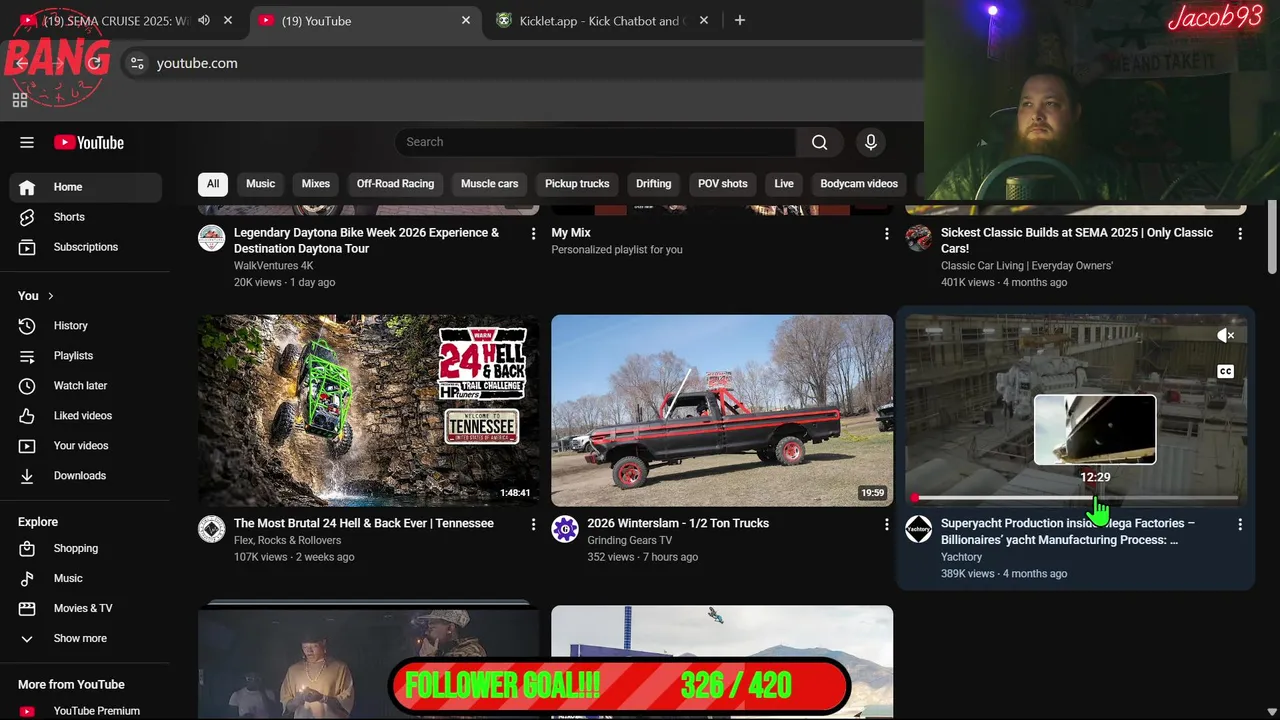The width and height of the screenshot is (1280, 720).
Task: Close the Kicklet.app browser tab
Action: (x=704, y=21)
